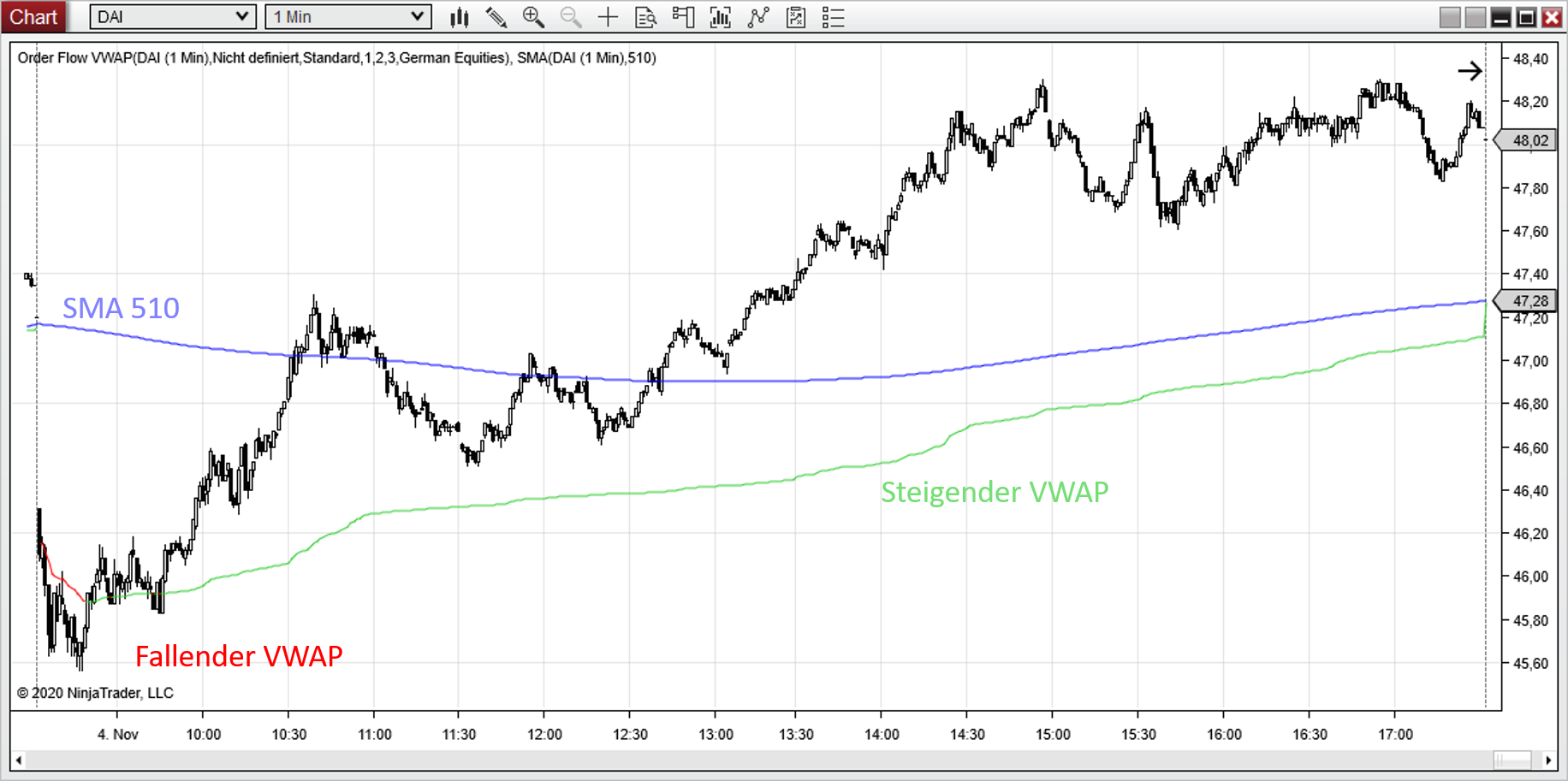Click the 14:30 time axis label
The image size is (1568, 781).
(967, 735)
